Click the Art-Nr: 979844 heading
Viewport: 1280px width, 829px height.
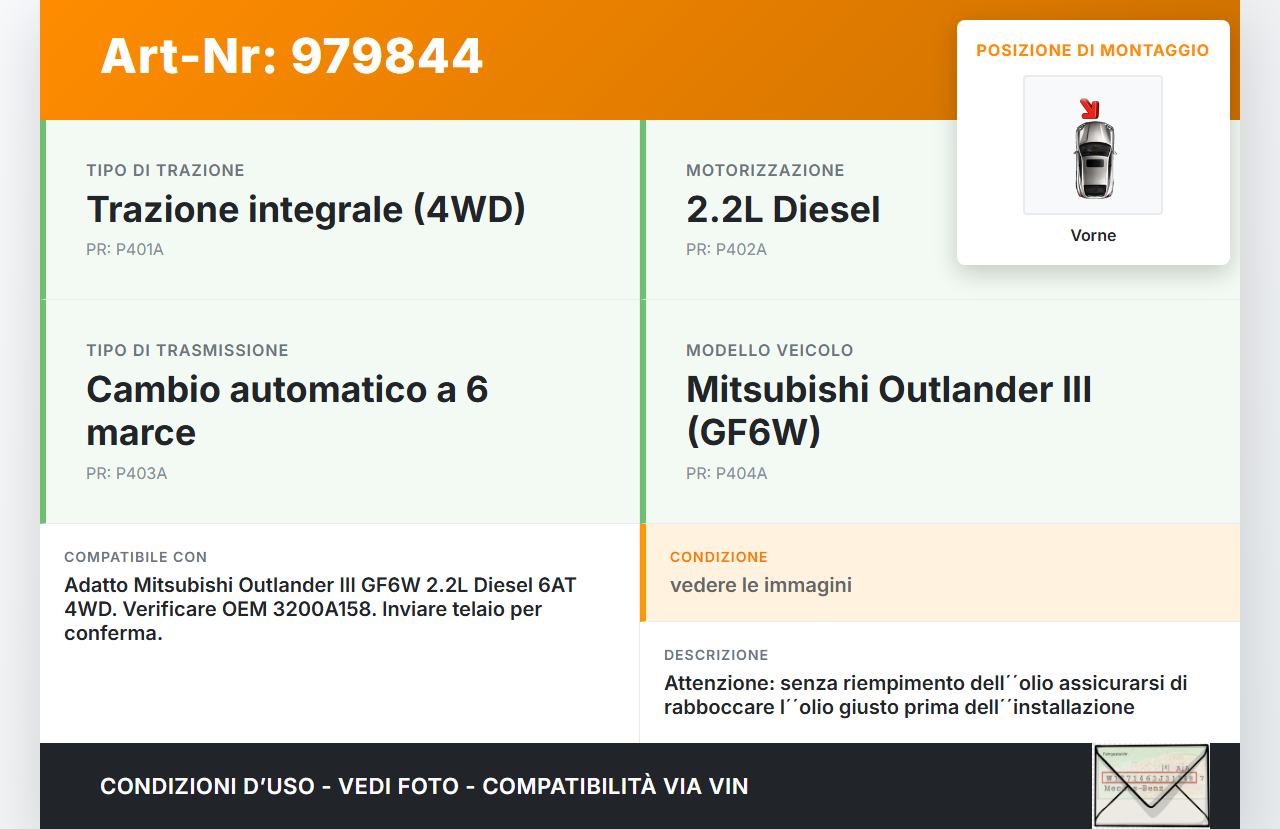coord(291,57)
